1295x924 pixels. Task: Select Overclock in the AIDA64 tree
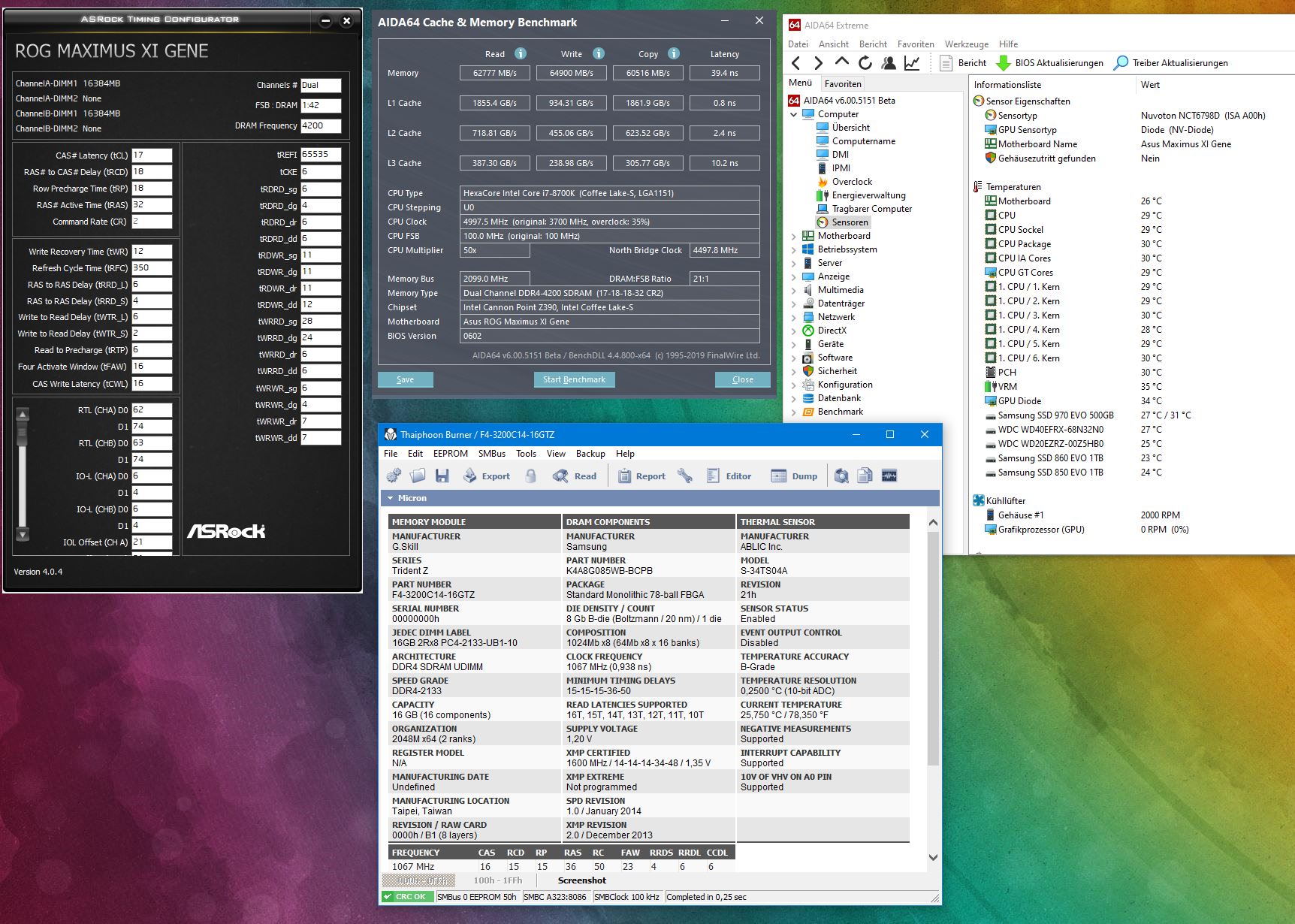point(852,182)
